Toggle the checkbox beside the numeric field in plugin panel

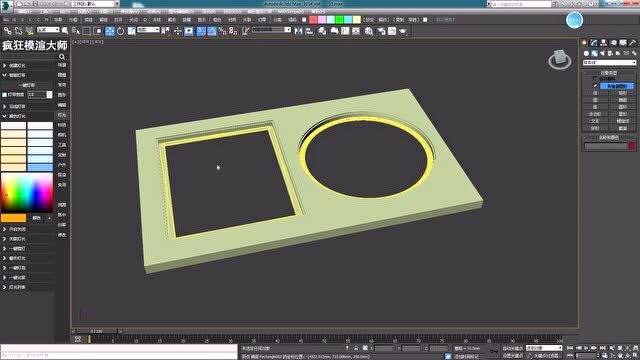[4, 95]
